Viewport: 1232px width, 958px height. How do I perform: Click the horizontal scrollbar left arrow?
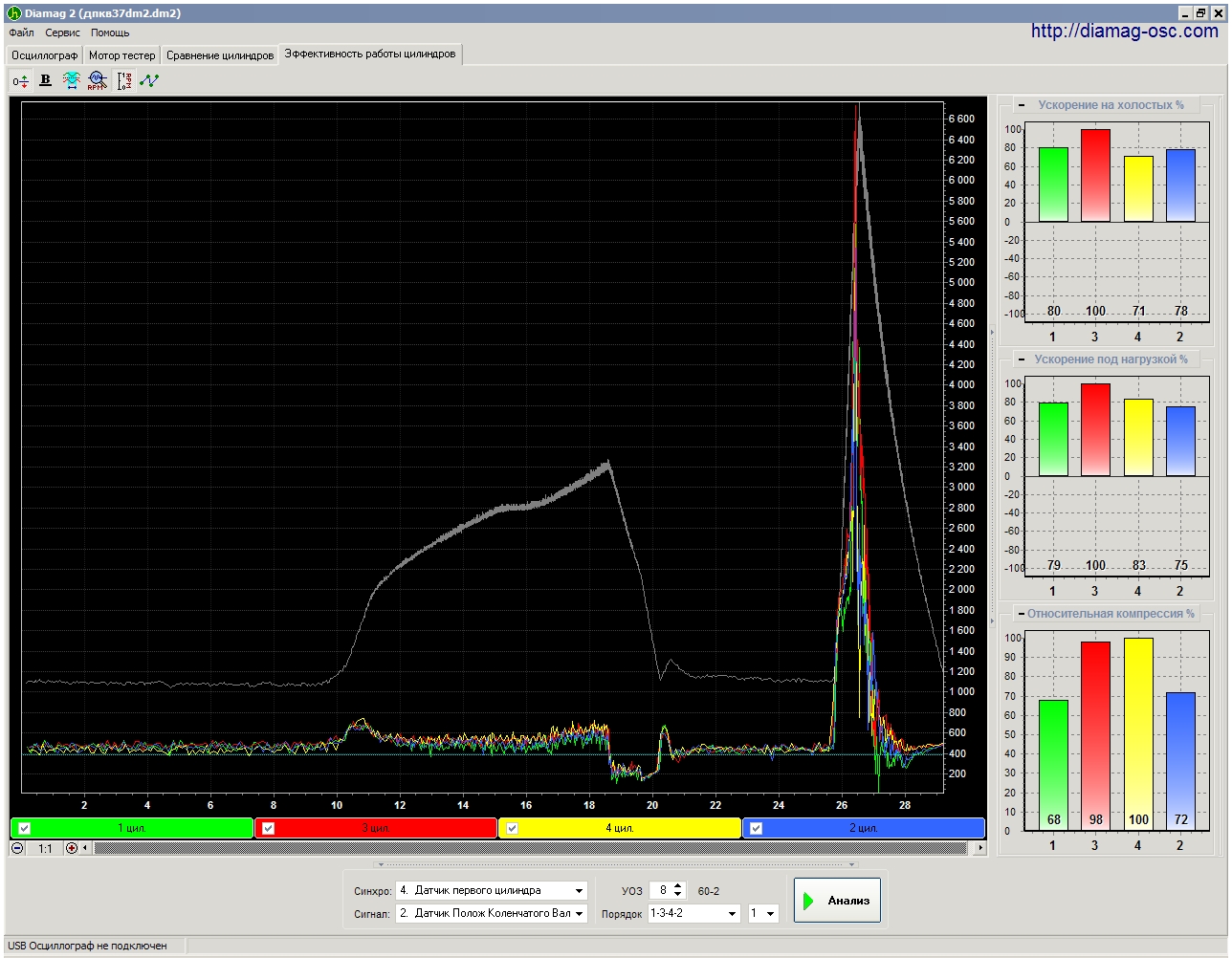click(x=85, y=848)
